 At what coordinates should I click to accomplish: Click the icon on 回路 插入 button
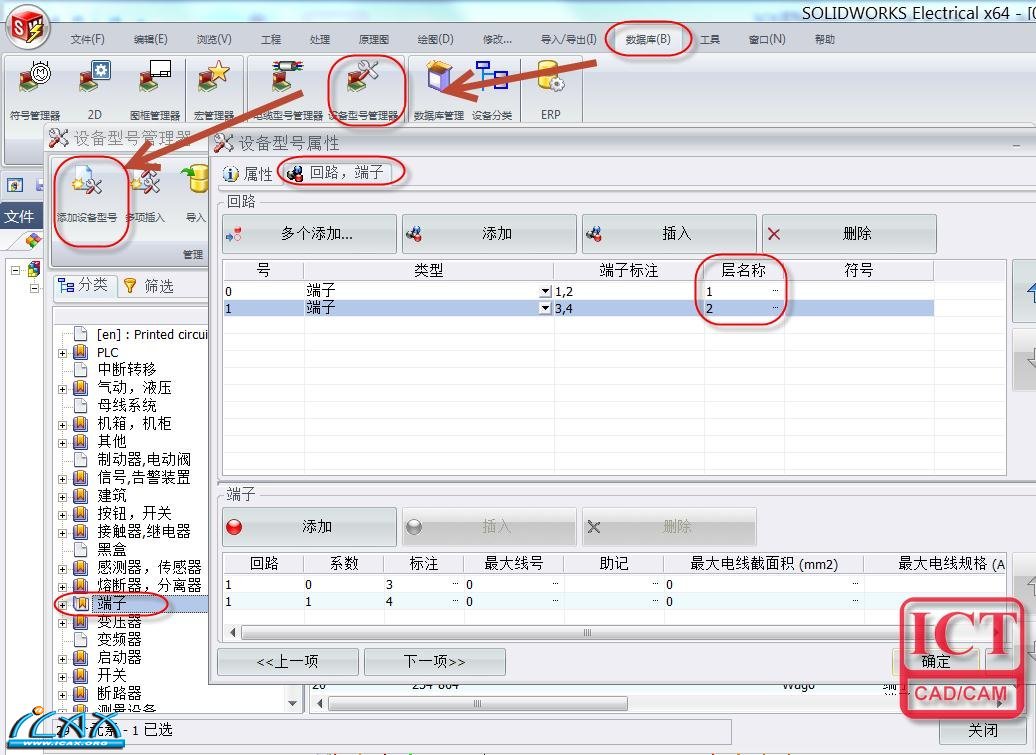click(x=594, y=234)
